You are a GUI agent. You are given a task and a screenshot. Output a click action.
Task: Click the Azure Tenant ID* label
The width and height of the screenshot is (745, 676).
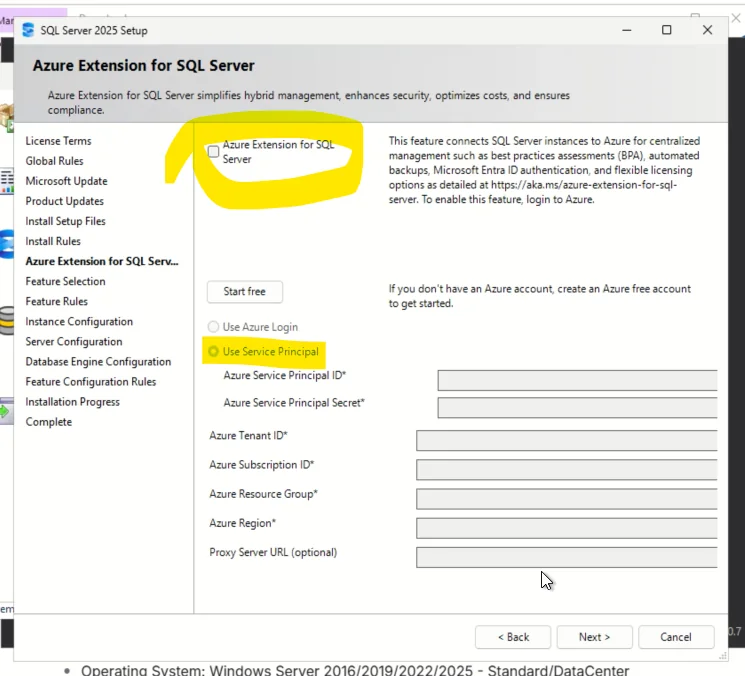point(248,436)
